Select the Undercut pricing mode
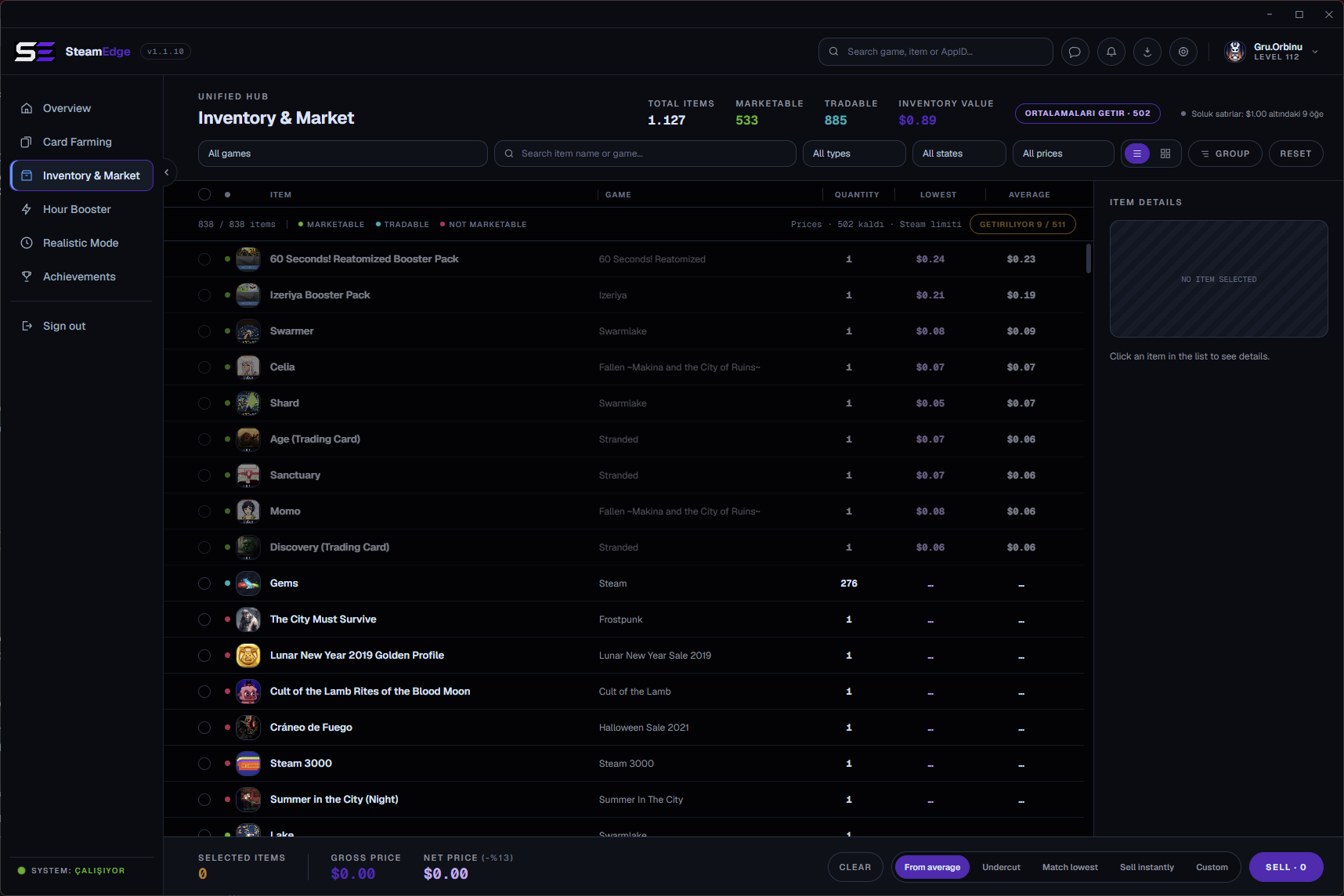The height and width of the screenshot is (896, 1344). click(1001, 867)
